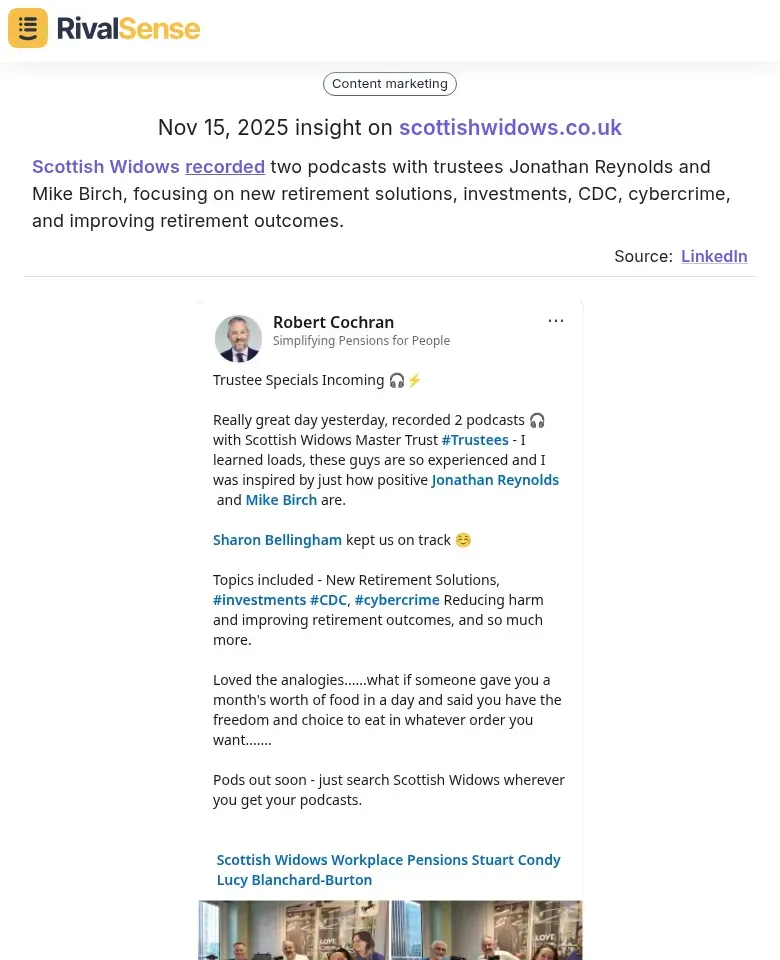Click the Sharon Bellingham mention
This screenshot has height=960, width=780.
point(277,539)
